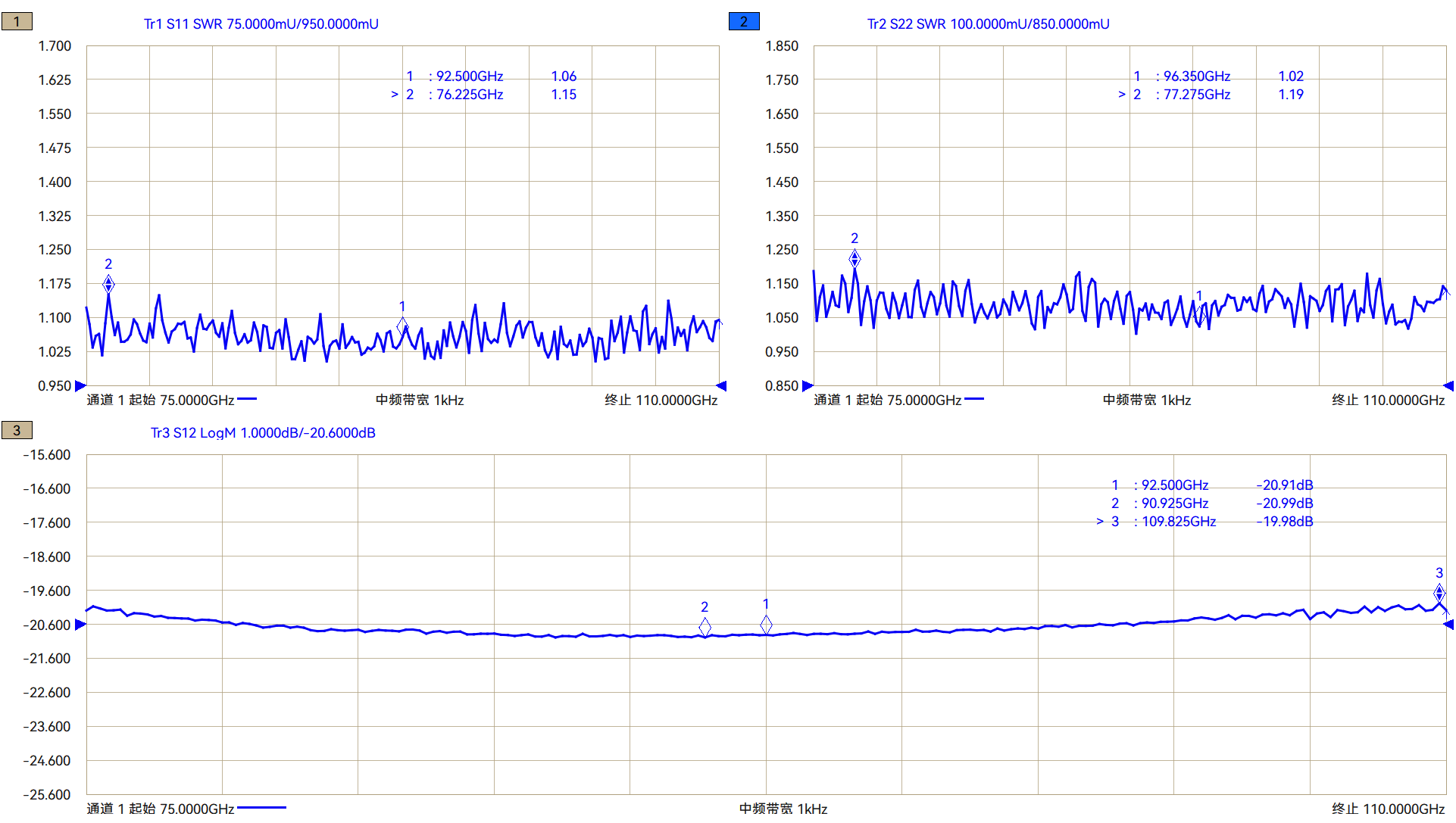Click IF bandwidth 1kHz label in window 2

tap(1146, 400)
